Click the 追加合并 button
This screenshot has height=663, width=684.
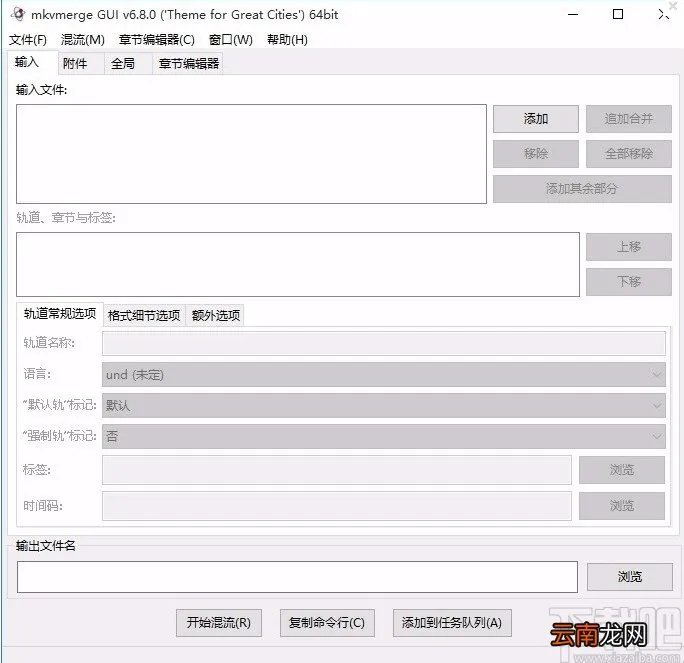pyautogui.click(x=629, y=119)
